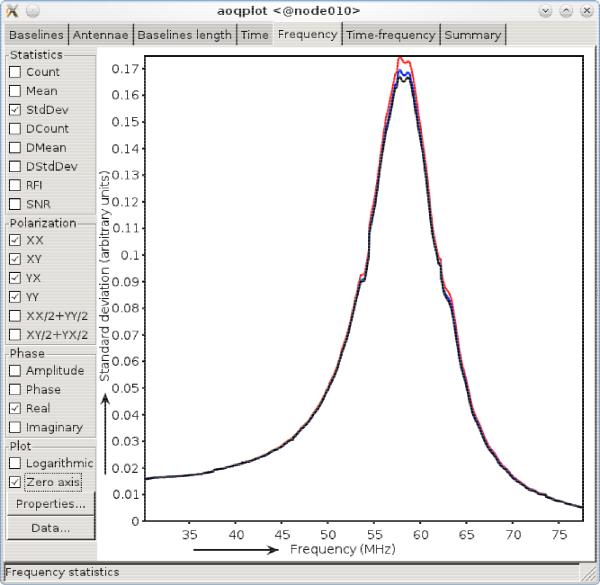The image size is (600, 585).
Task: Maximize the aoqplot window
Action: (x=566, y=11)
